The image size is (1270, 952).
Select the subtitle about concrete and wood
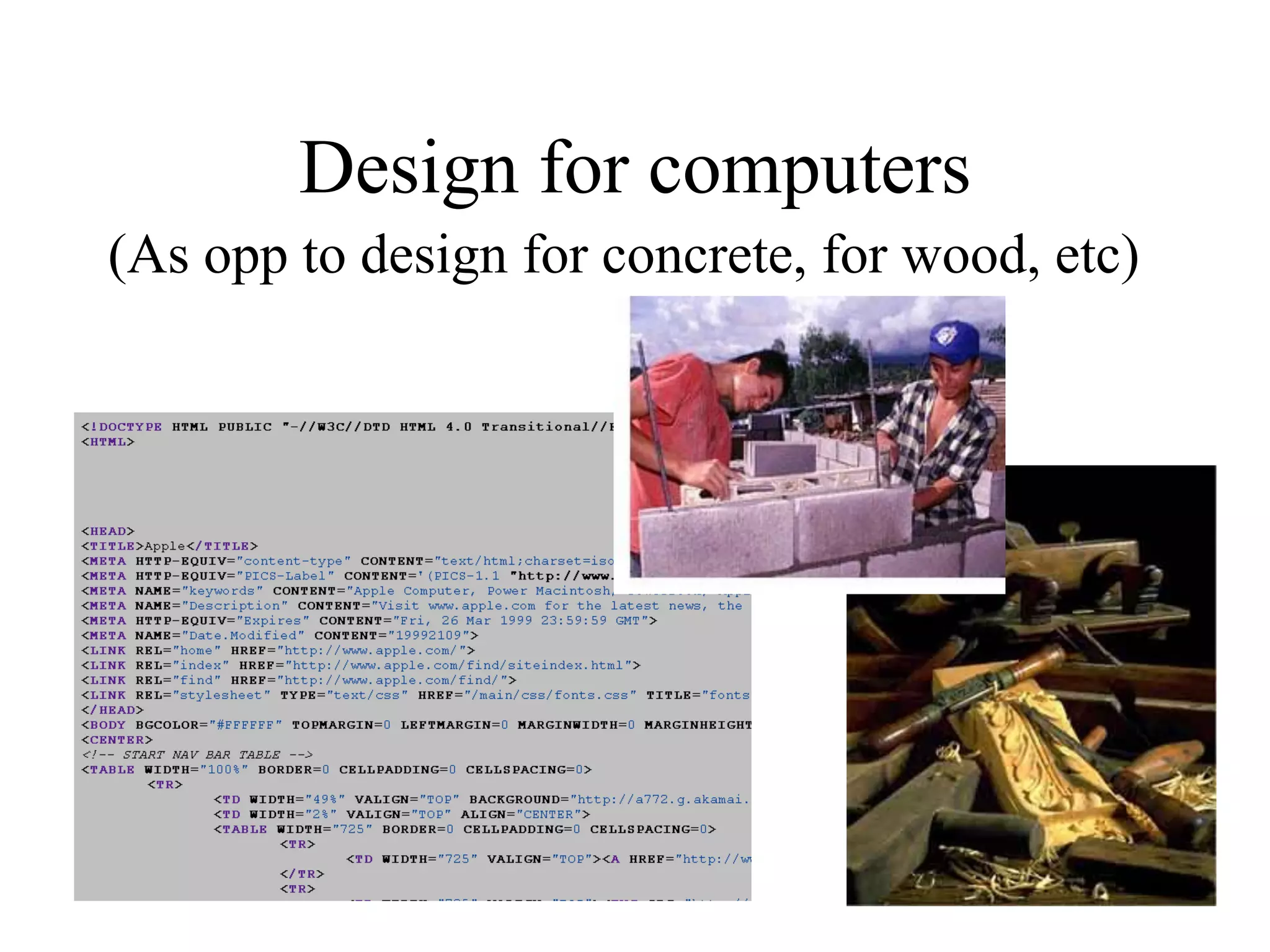tap(623, 255)
